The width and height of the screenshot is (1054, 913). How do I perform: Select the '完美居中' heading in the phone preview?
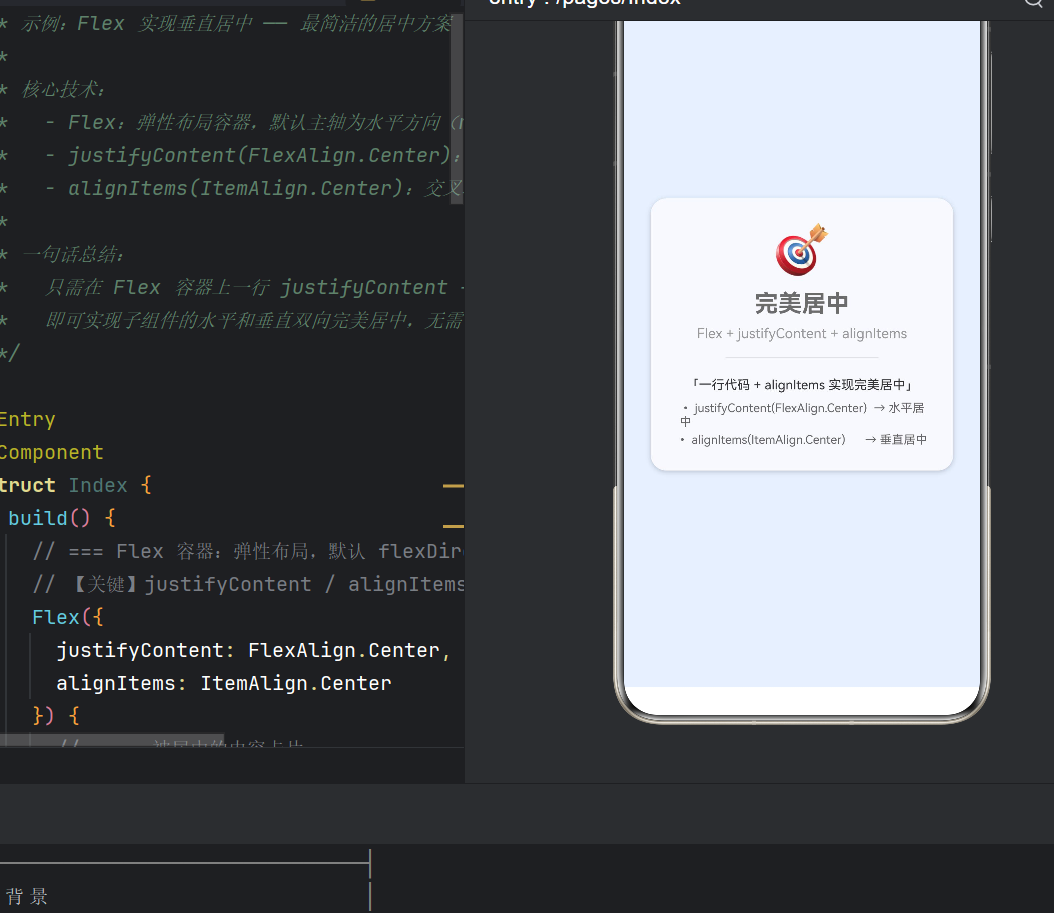click(801, 303)
